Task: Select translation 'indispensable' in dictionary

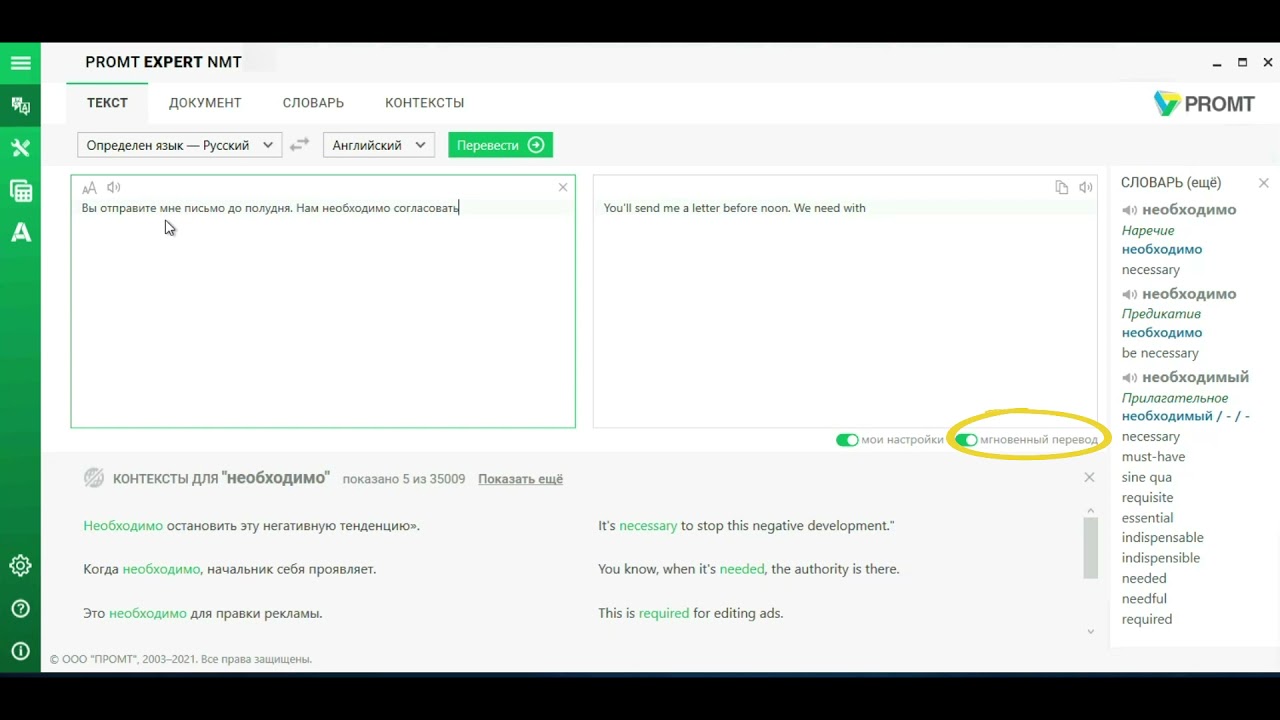Action: tap(1163, 538)
